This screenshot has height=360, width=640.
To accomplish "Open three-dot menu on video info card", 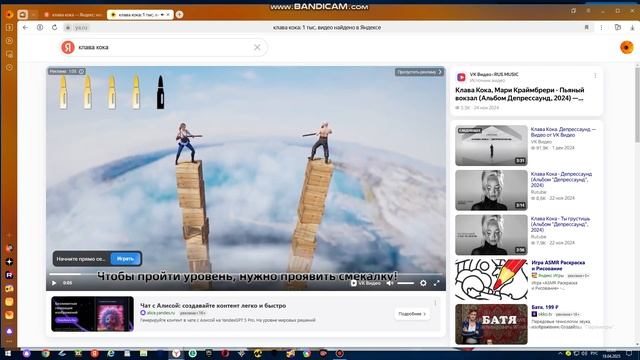I will pyautogui.click(x=595, y=76).
